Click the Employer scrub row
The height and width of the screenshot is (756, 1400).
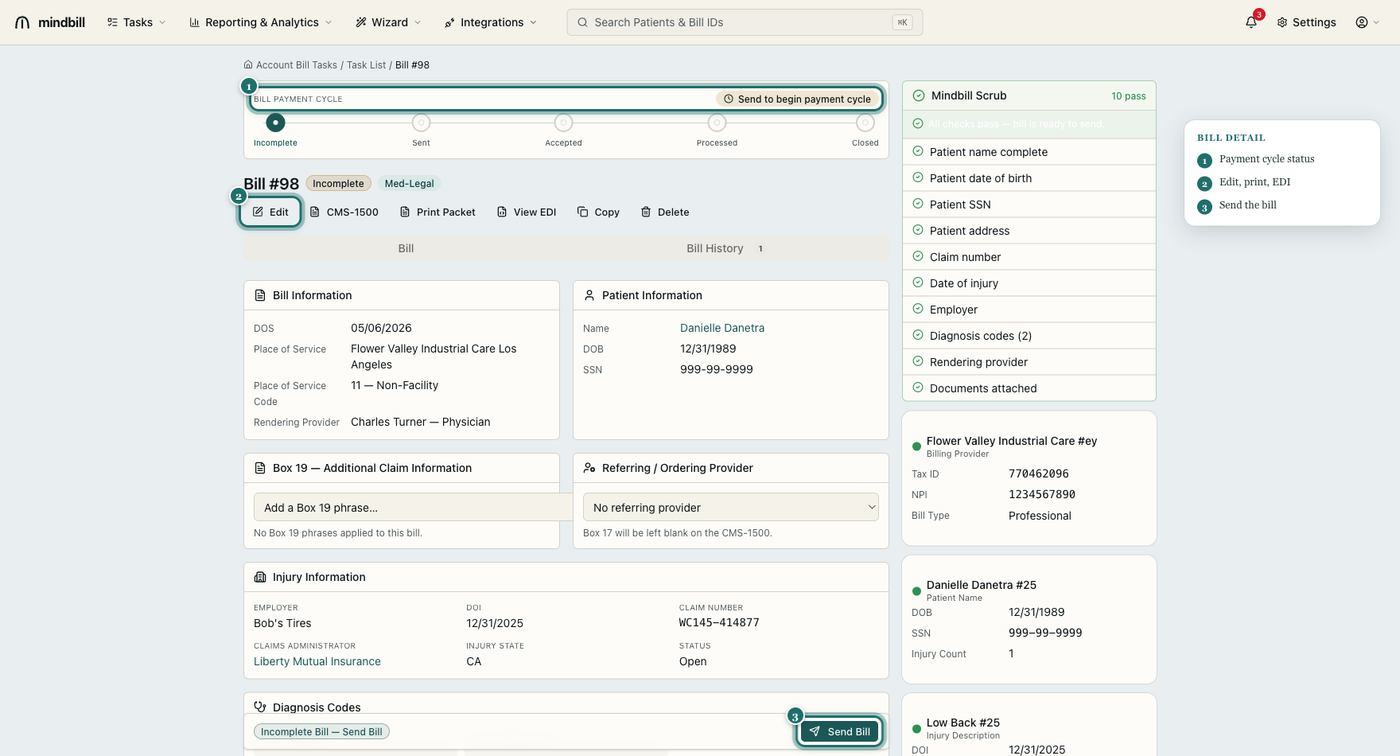tap(1029, 309)
